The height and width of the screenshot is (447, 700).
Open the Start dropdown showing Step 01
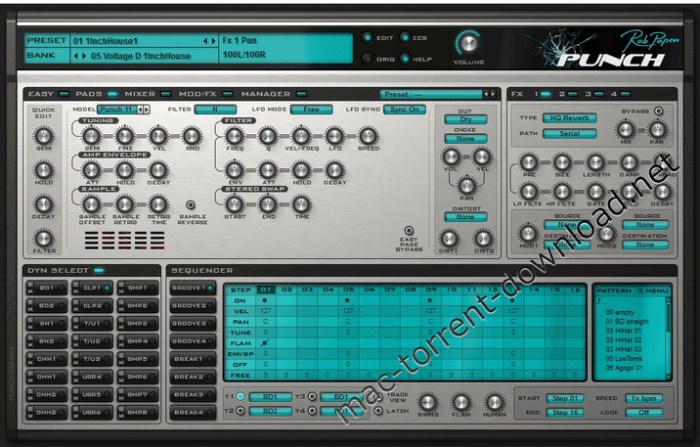[565, 398]
